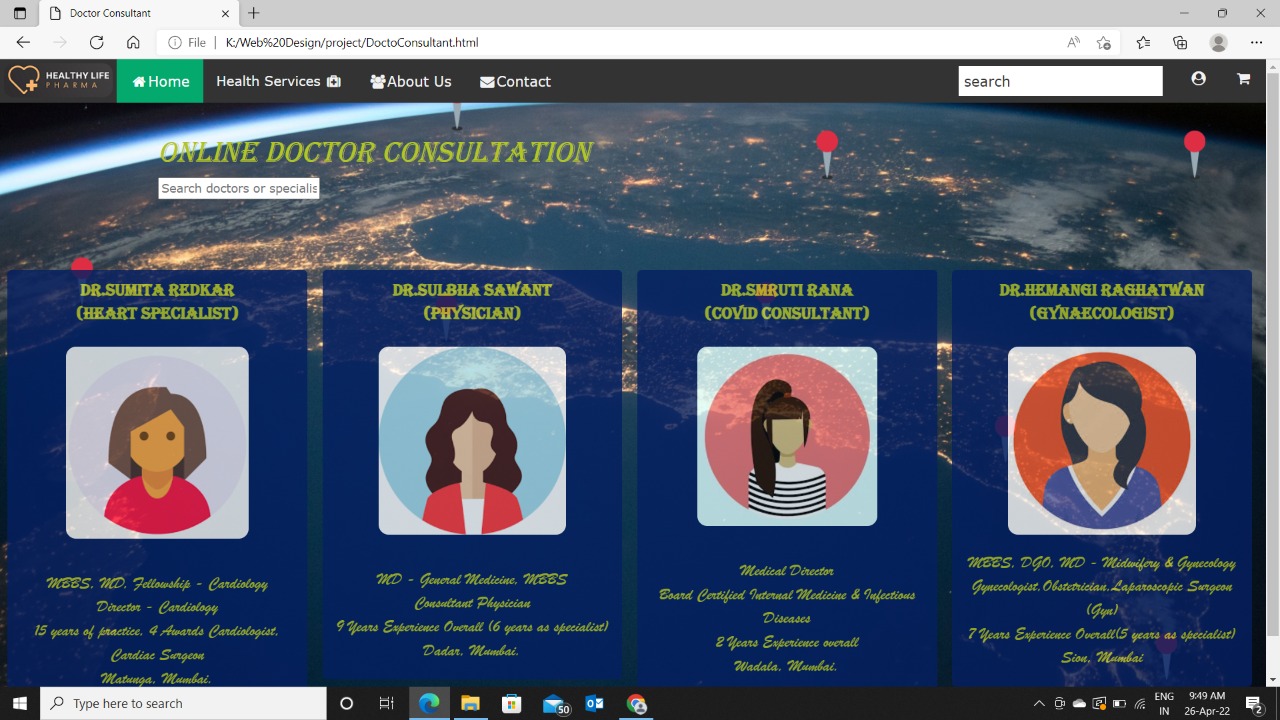Click the Search doctors or specialists field

coord(239,188)
